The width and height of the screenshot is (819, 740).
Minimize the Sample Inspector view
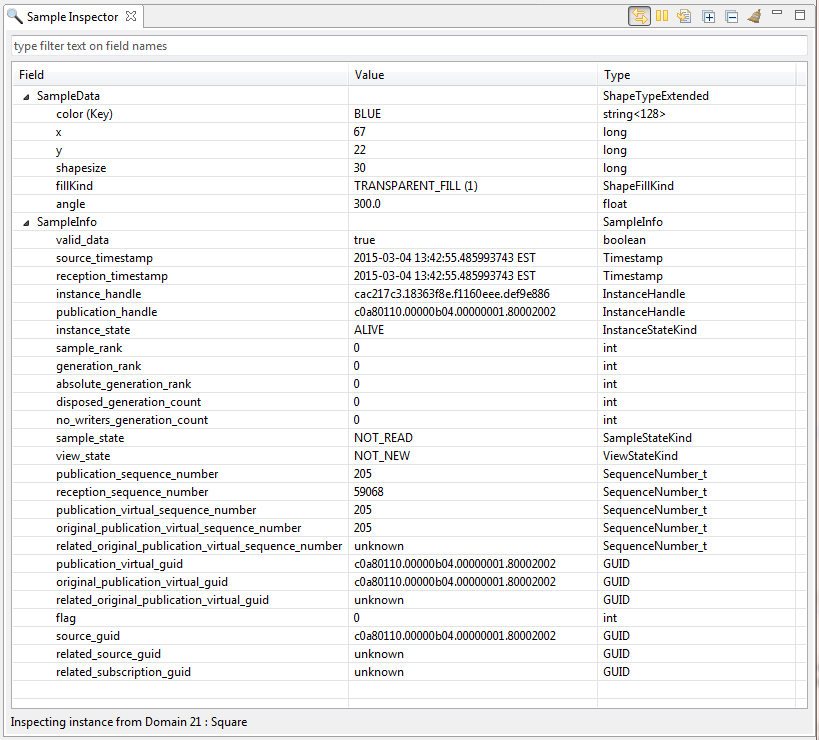pos(777,13)
